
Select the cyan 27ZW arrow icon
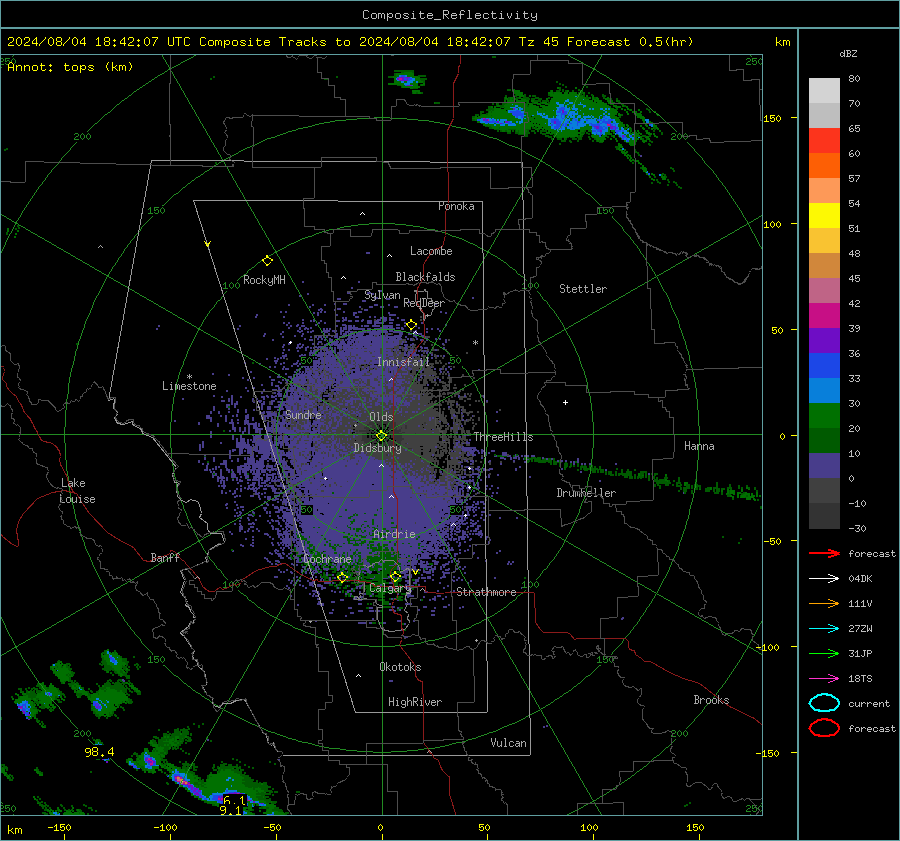click(x=824, y=629)
